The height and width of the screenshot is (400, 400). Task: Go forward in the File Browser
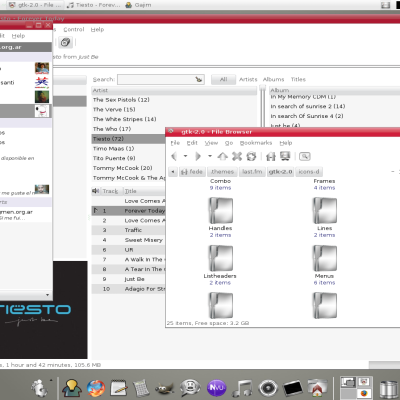tap(198, 156)
